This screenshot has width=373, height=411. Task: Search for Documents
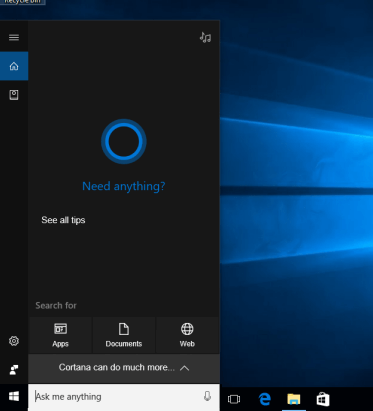(x=124, y=335)
